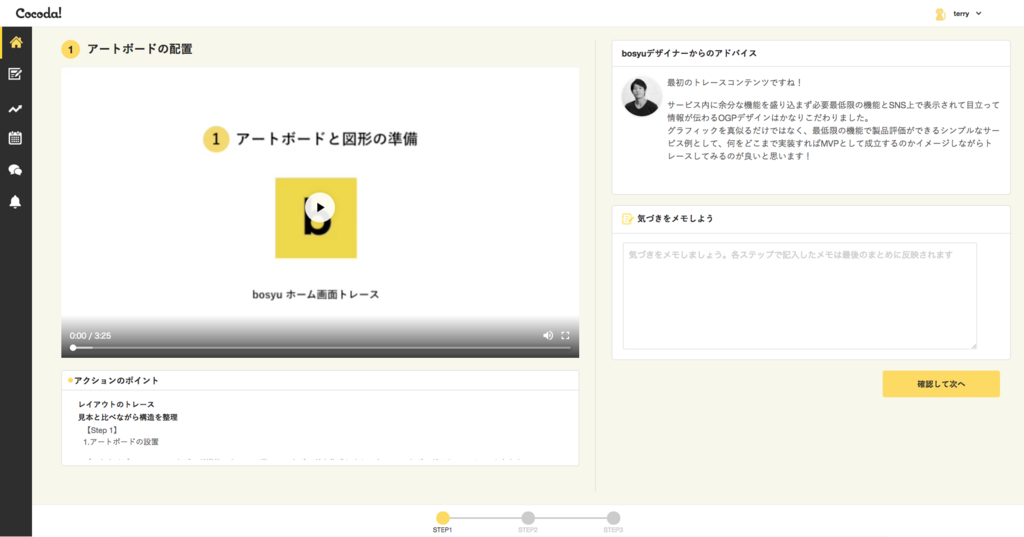The width and height of the screenshot is (1024, 537).
Task: Click the designer profile photo
Action: tap(641, 97)
